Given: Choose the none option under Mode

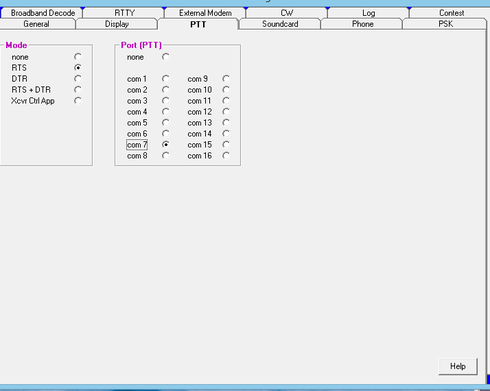Looking at the screenshot, I should (x=78, y=57).
